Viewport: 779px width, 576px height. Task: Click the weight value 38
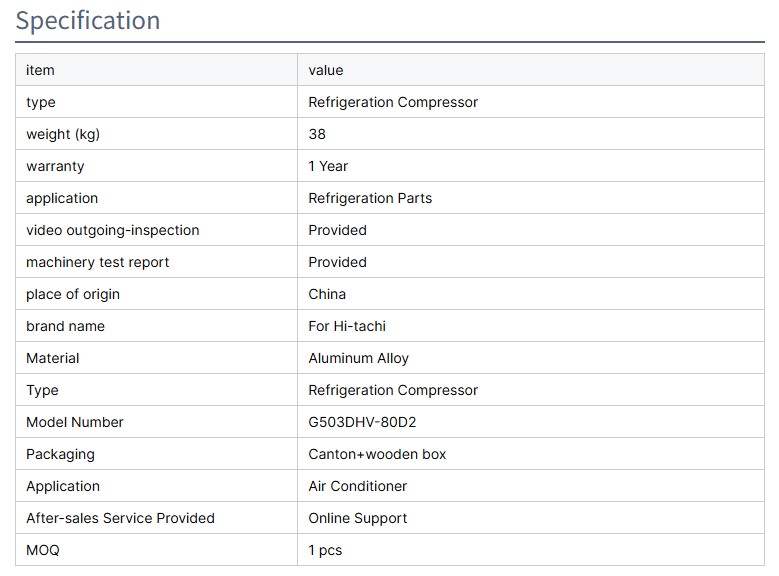click(x=317, y=134)
